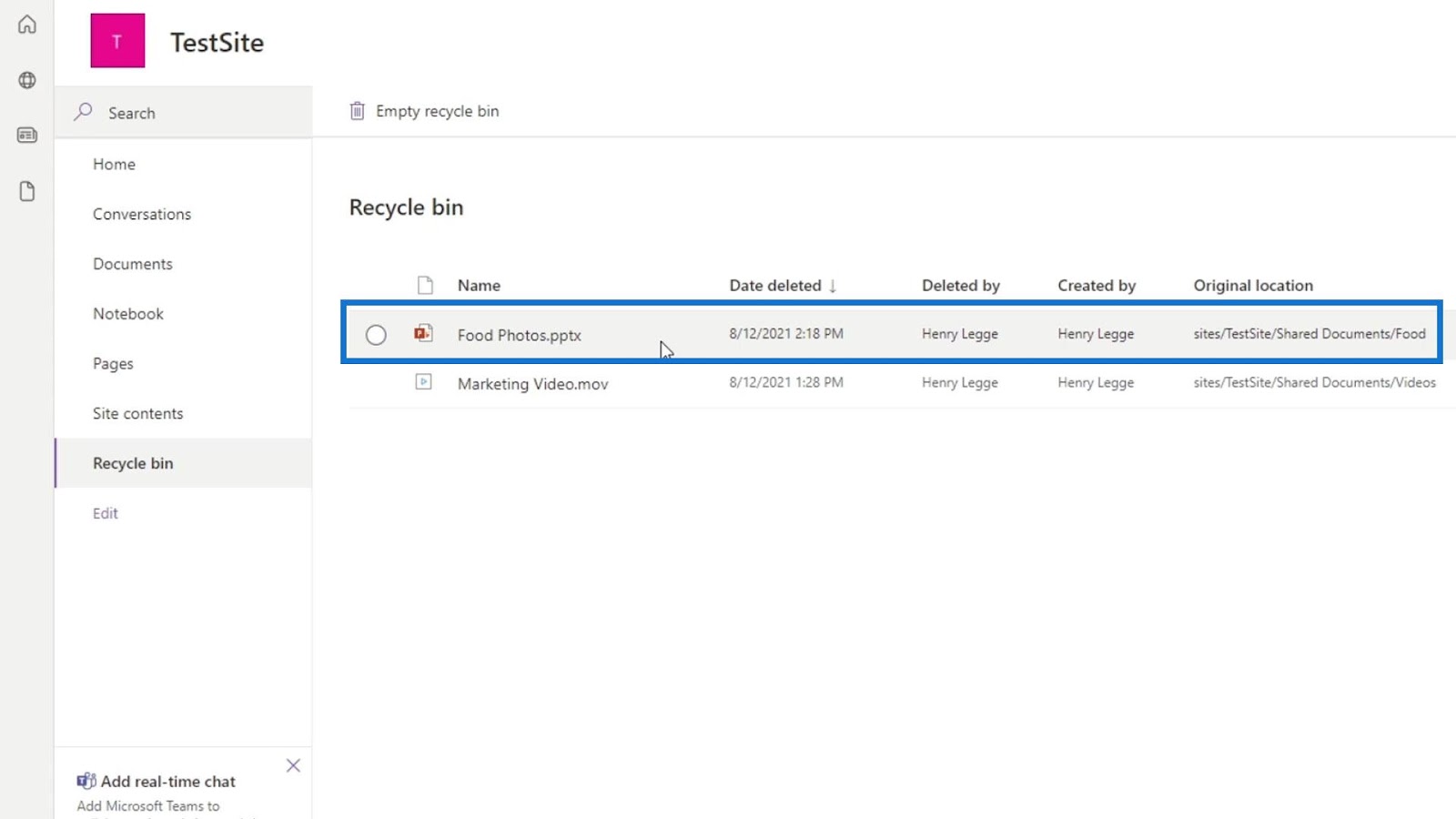
Task: Dismiss the Add real-time chat banner
Action: pyautogui.click(x=293, y=765)
